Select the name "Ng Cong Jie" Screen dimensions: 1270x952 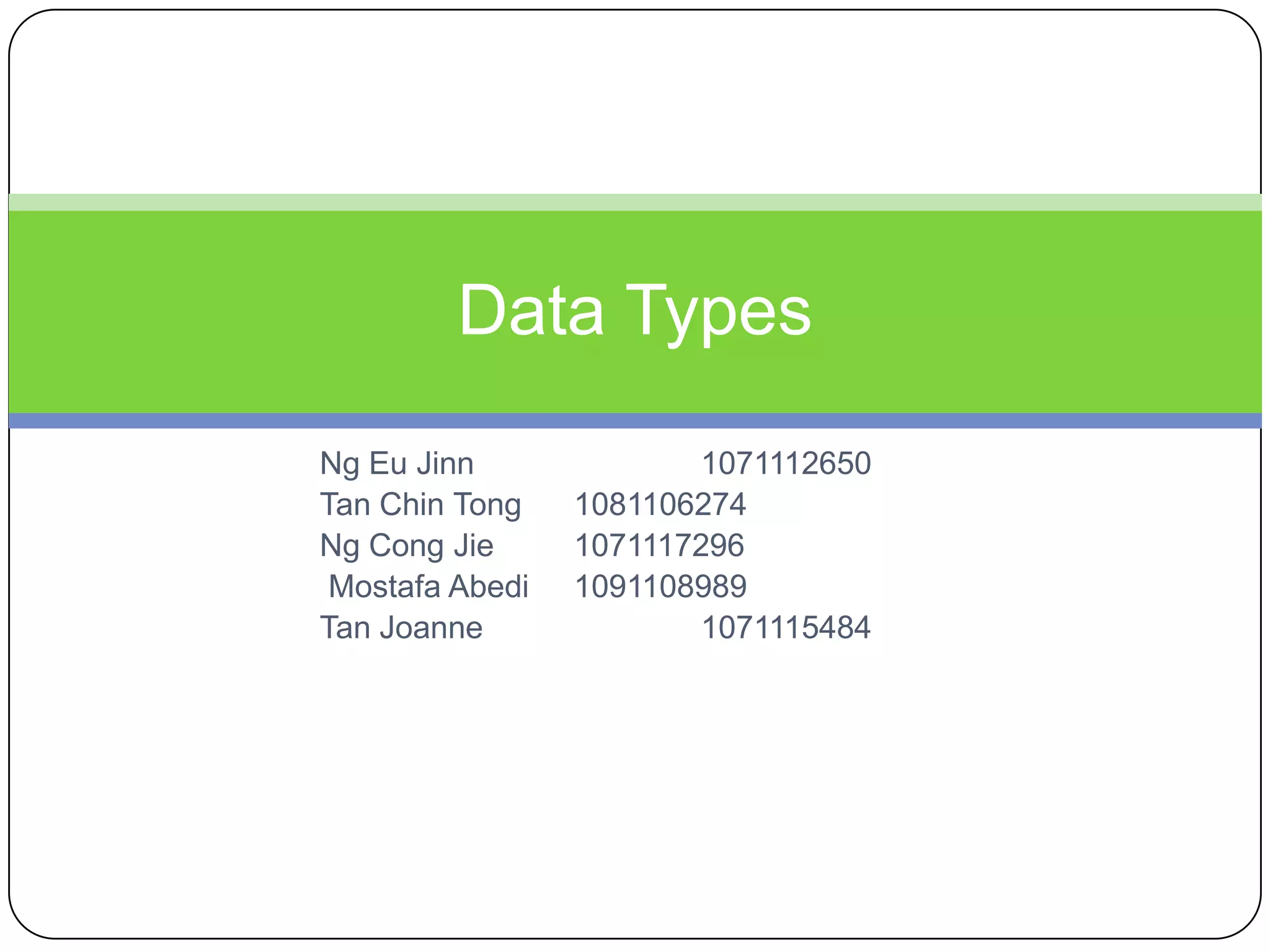click(406, 545)
